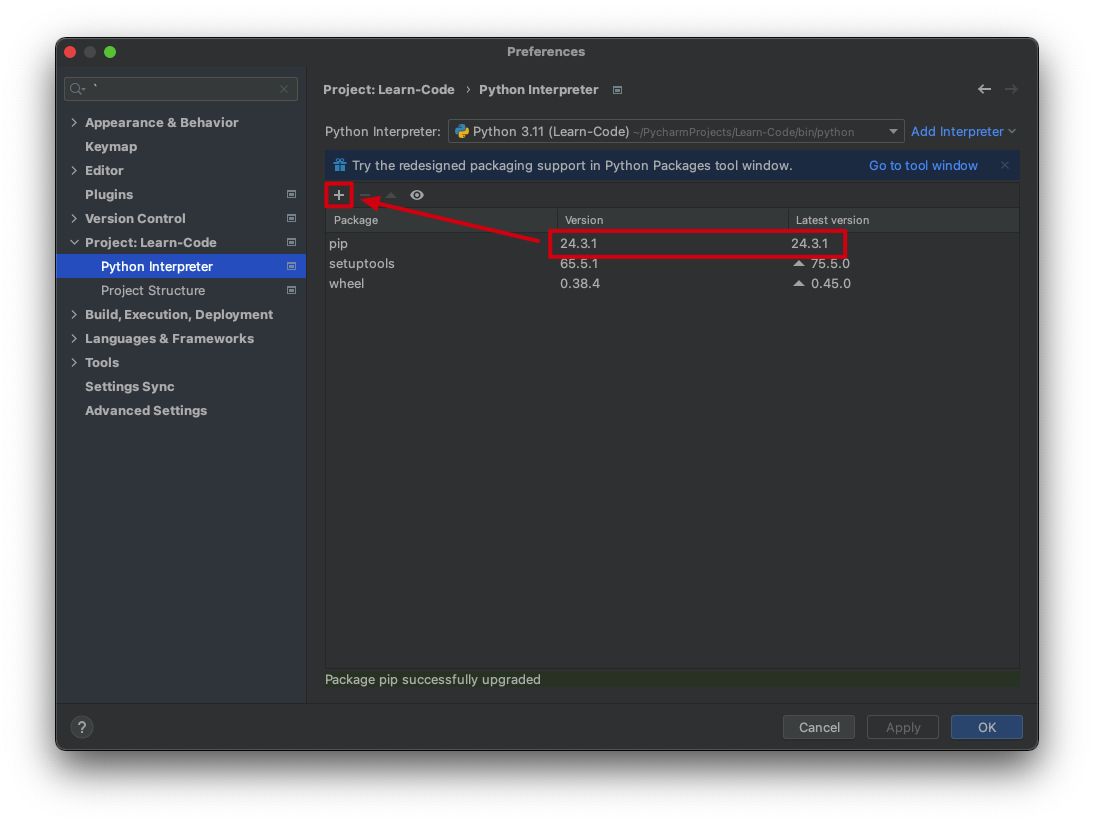Clear the settings search field

coord(284,89)
